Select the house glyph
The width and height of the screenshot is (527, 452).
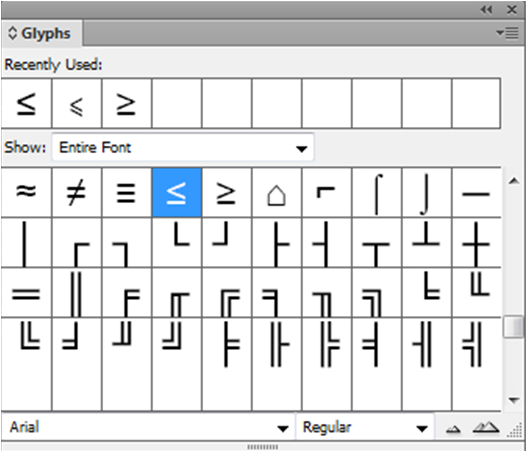click(277, 193)
